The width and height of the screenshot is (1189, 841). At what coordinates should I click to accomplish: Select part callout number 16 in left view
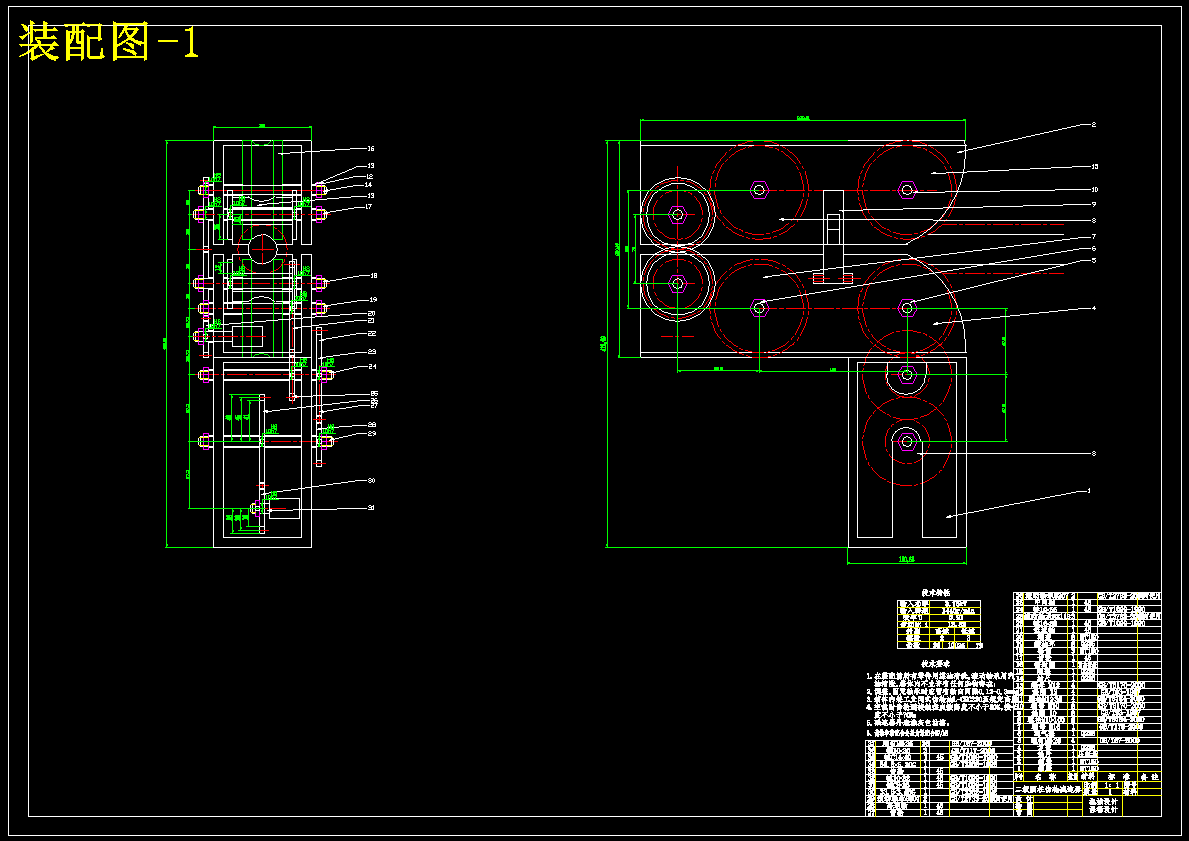click(371, 149)
